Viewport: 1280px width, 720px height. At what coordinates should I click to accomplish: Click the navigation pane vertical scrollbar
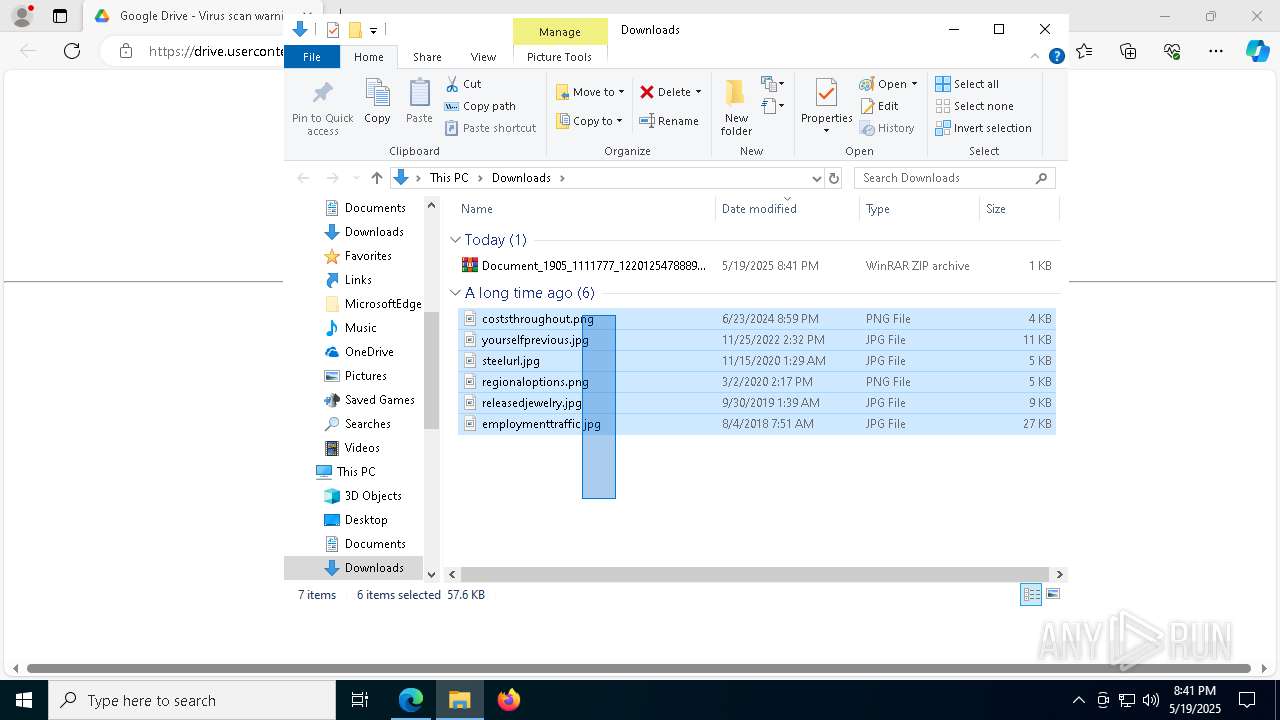431,370
